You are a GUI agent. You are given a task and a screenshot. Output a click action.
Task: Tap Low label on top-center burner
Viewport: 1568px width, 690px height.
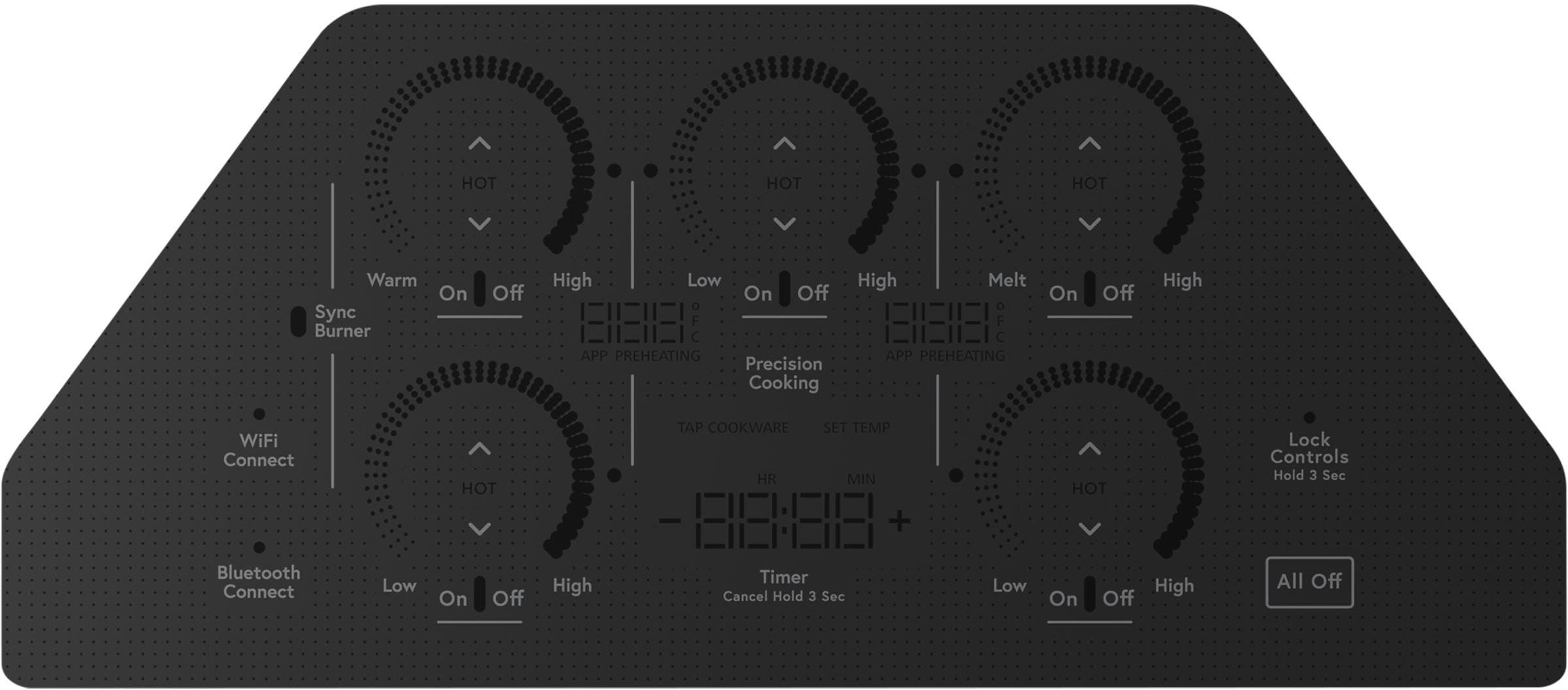704,280
